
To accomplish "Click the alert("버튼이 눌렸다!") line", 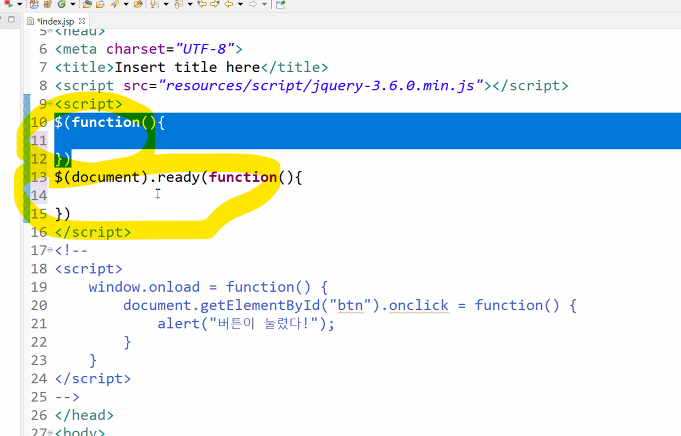I will pyautogui.click(x=246, y=324).
